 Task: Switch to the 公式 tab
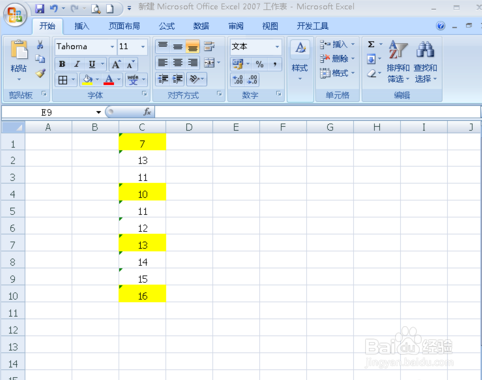click(x=167, y=26)
